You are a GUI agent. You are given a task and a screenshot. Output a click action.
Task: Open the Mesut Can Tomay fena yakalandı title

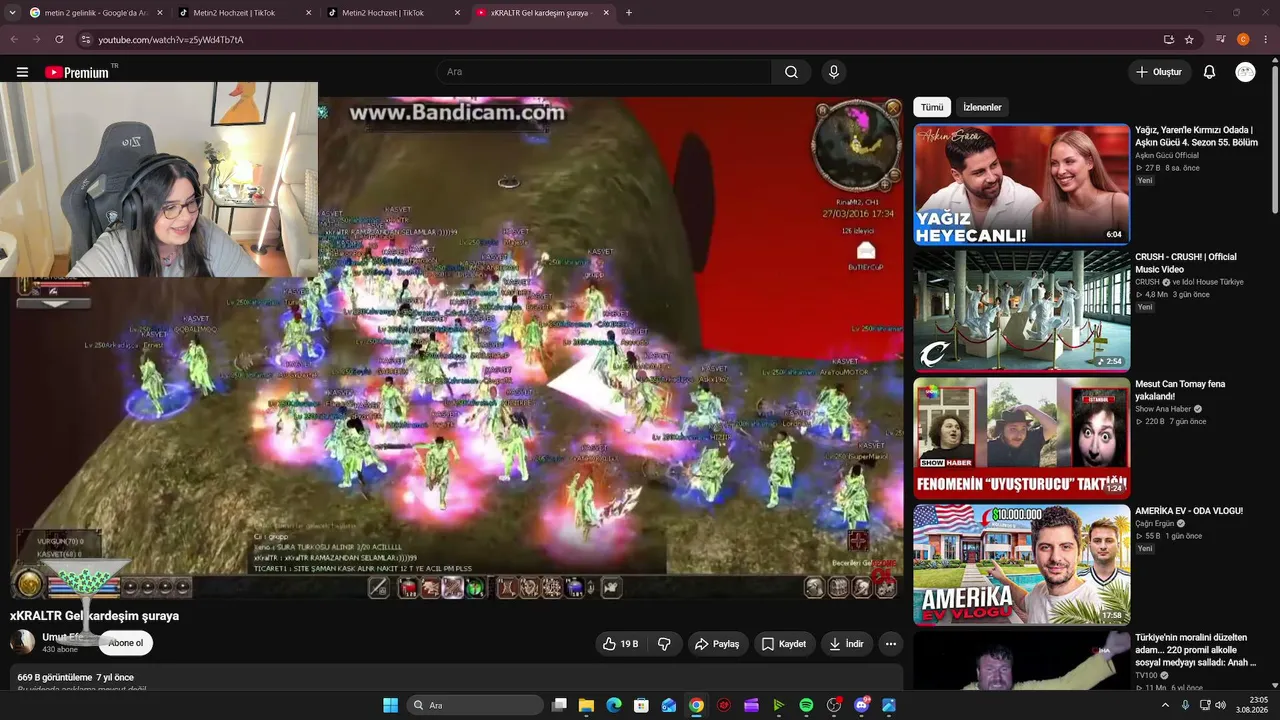coord(1180,390)
